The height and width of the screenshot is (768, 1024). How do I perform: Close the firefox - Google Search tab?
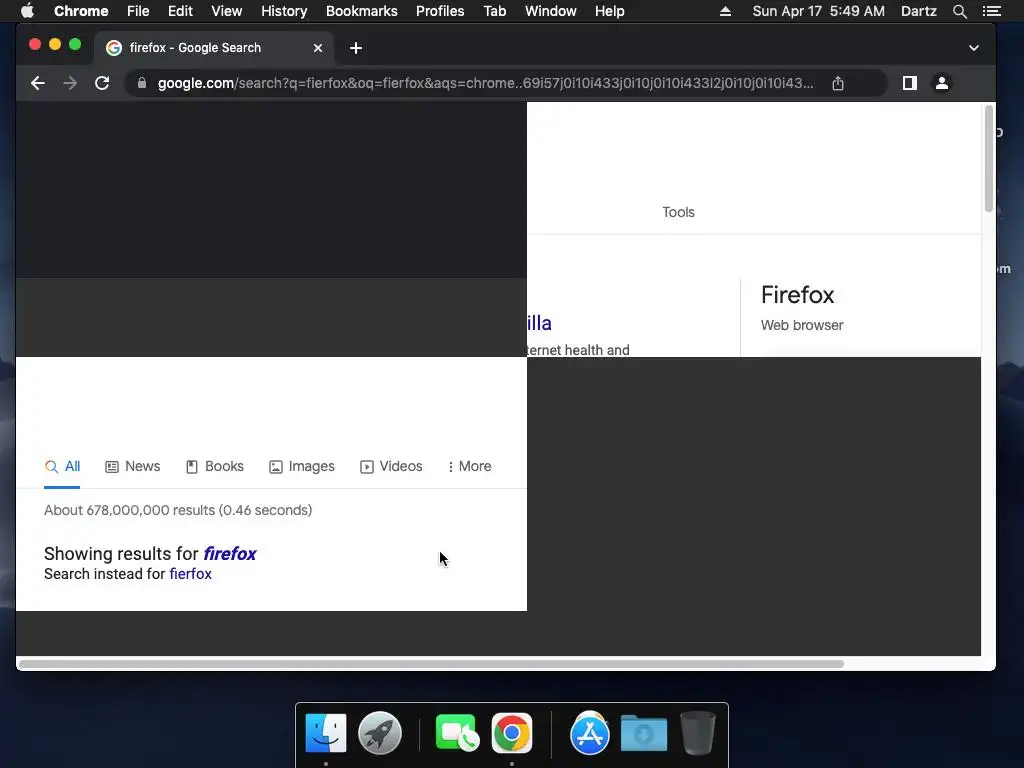[x=318, y=48]
